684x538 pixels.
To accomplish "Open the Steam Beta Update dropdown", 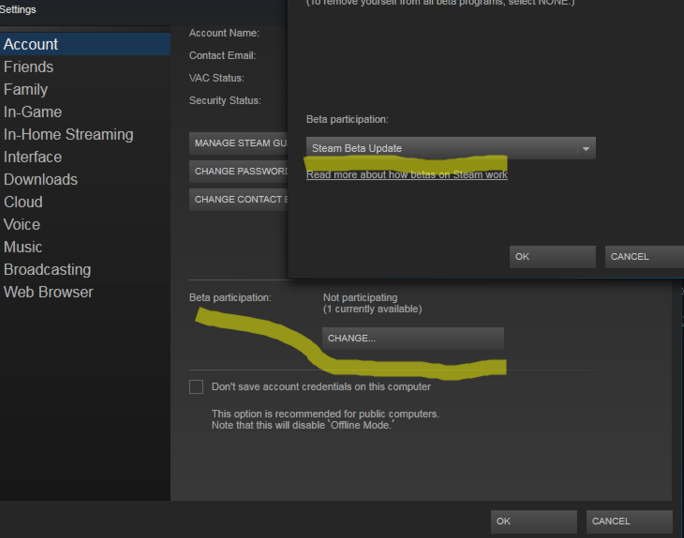I will [451, 148].
